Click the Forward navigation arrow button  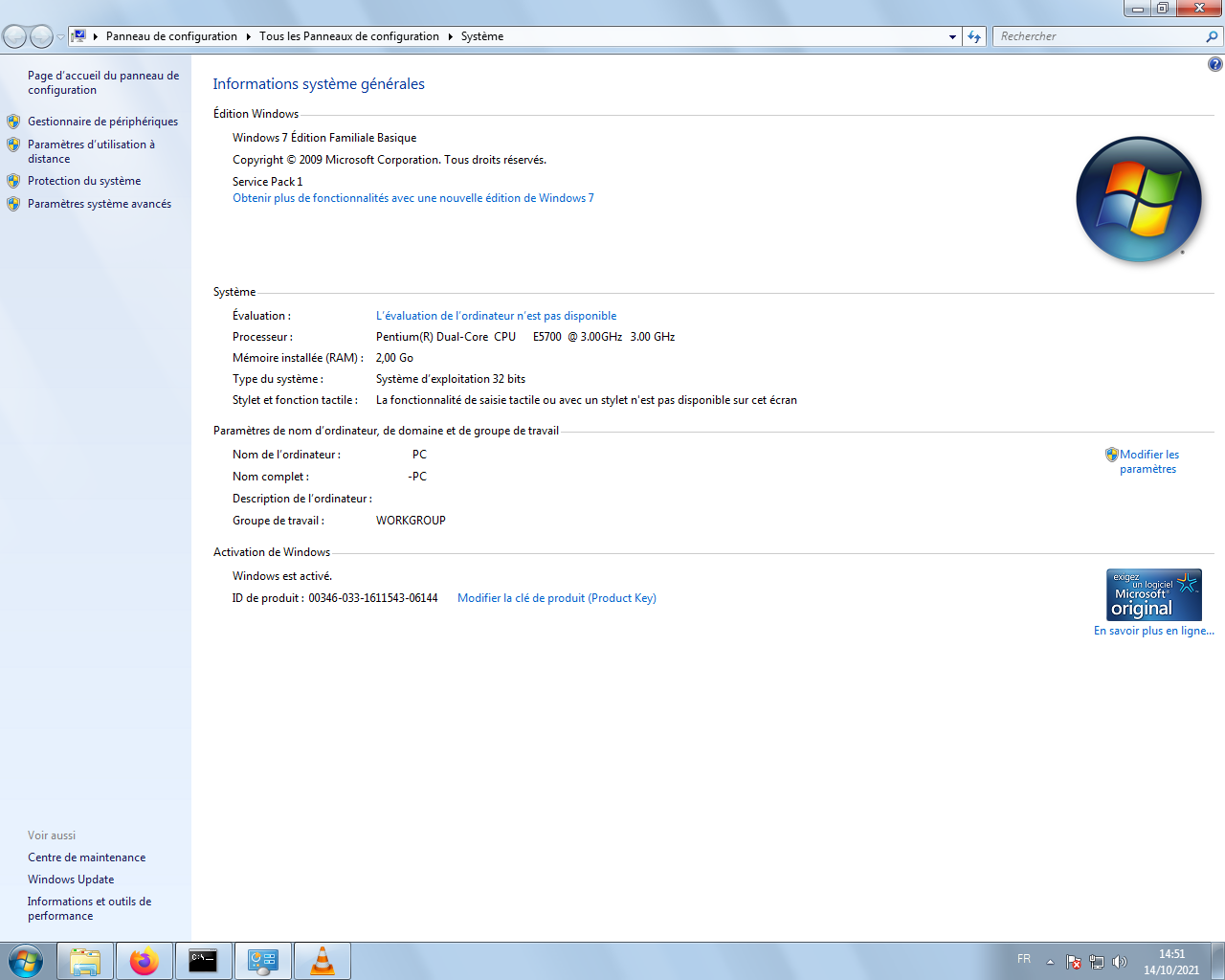41,36
